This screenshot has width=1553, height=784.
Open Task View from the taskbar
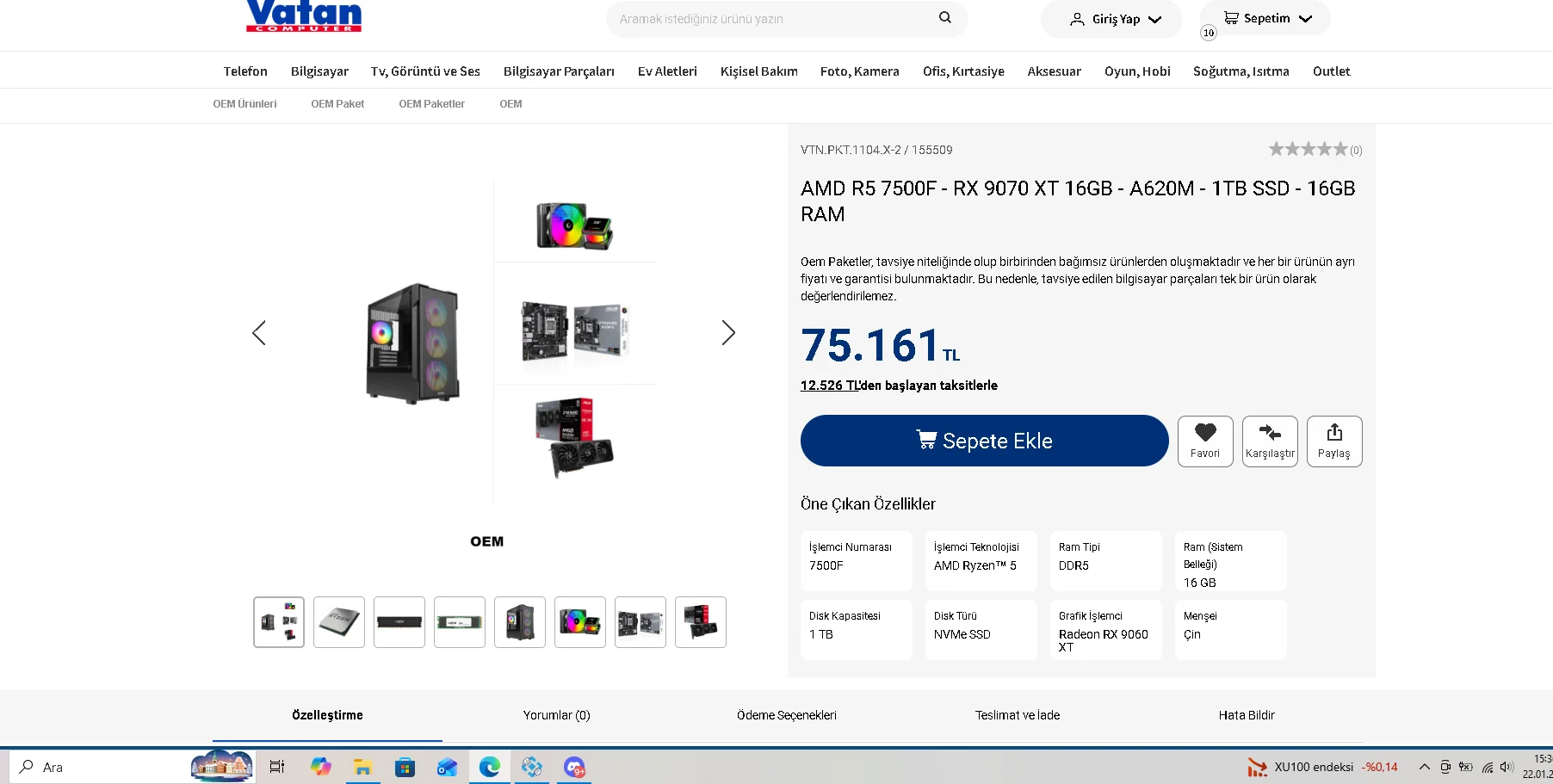tap(277, 767)
